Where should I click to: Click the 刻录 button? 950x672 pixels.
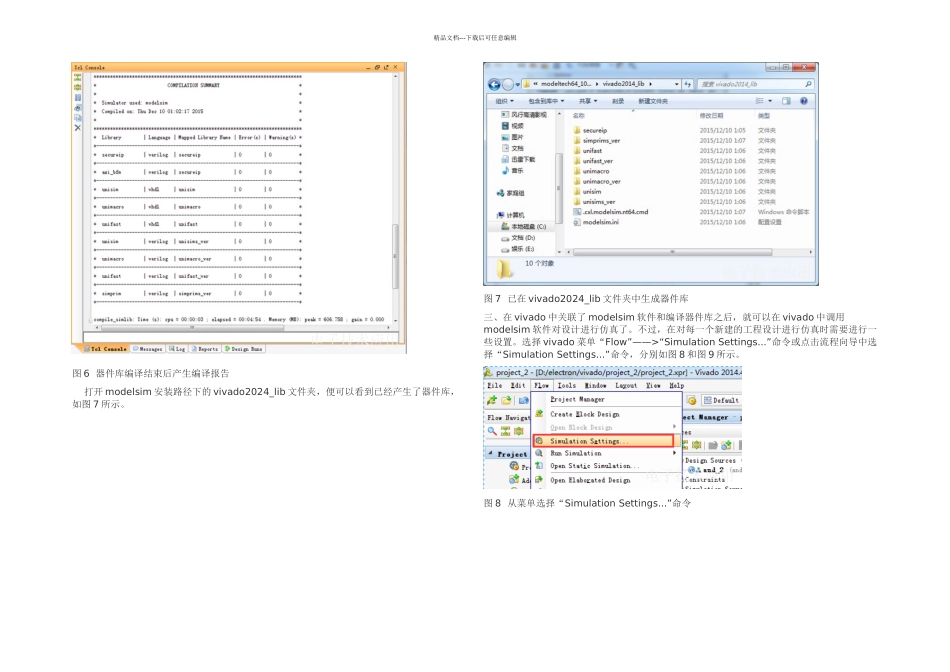[617, 101]
